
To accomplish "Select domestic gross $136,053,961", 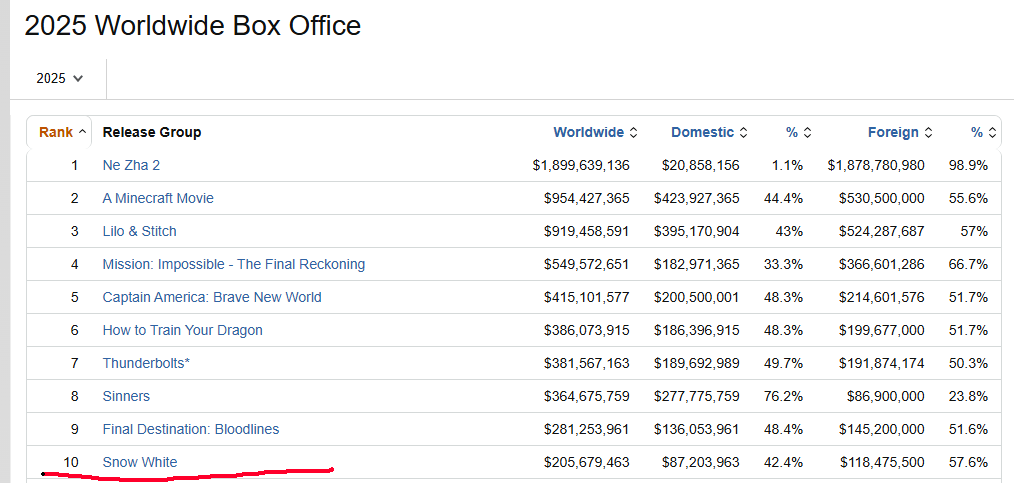I will click(x=696, y=429).
